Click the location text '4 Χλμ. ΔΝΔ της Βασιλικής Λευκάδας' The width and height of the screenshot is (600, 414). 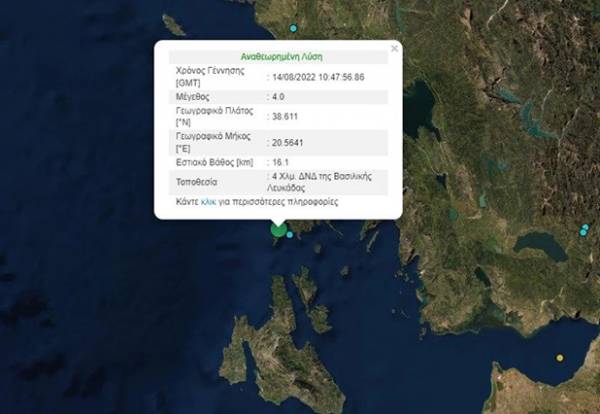click(x=320, y=182)
